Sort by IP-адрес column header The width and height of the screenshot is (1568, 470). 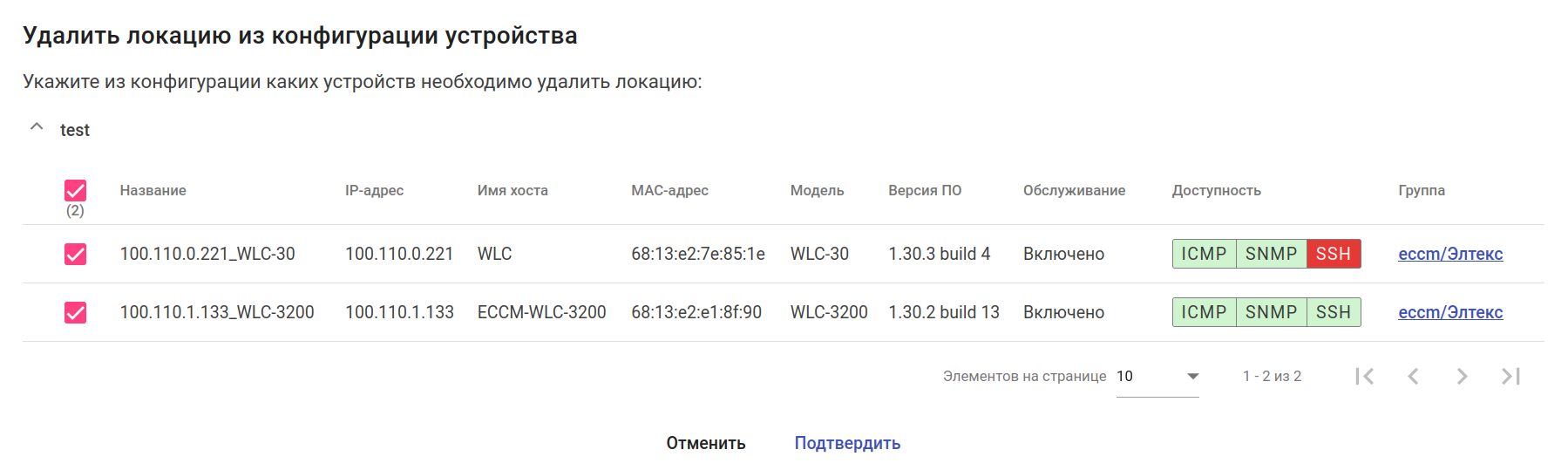[374, 190]
